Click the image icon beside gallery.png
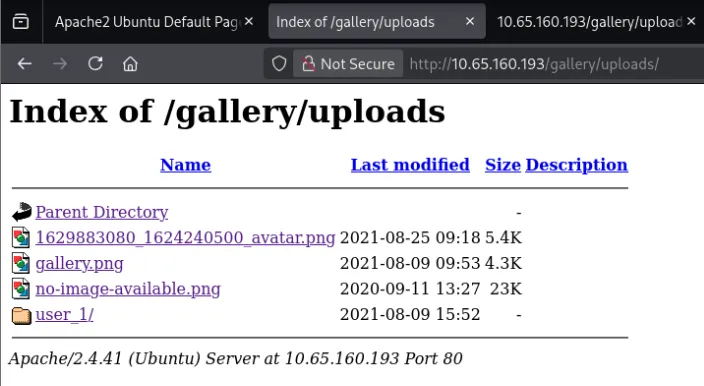Screen dimensions: 704x386 pyautogui.click(x=21, y=263)
